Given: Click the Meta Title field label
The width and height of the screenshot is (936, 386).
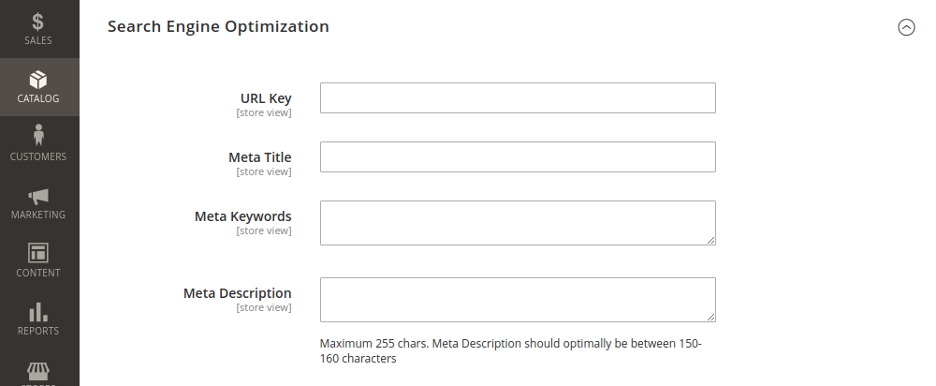Looking at the screenshot, I should coord(260,158).
